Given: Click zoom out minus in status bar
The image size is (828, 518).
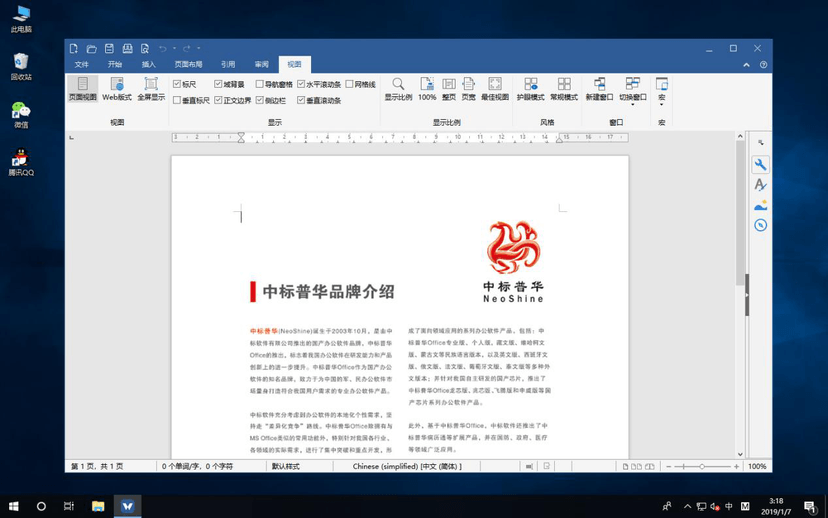Looking at the screenshot, I should coord(669,467).
